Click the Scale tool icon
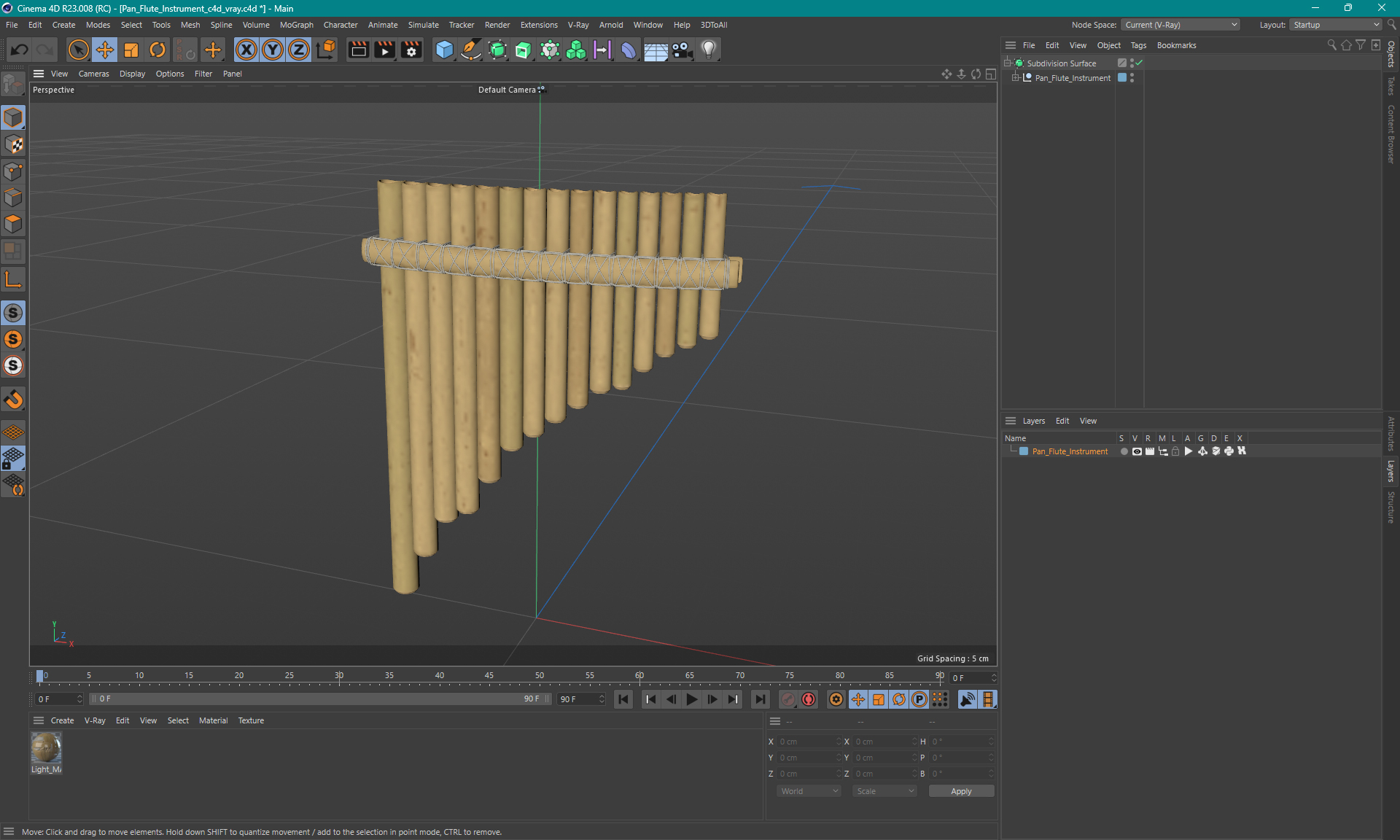This screenshot has width=1400, height=840. tap(131, 50)
